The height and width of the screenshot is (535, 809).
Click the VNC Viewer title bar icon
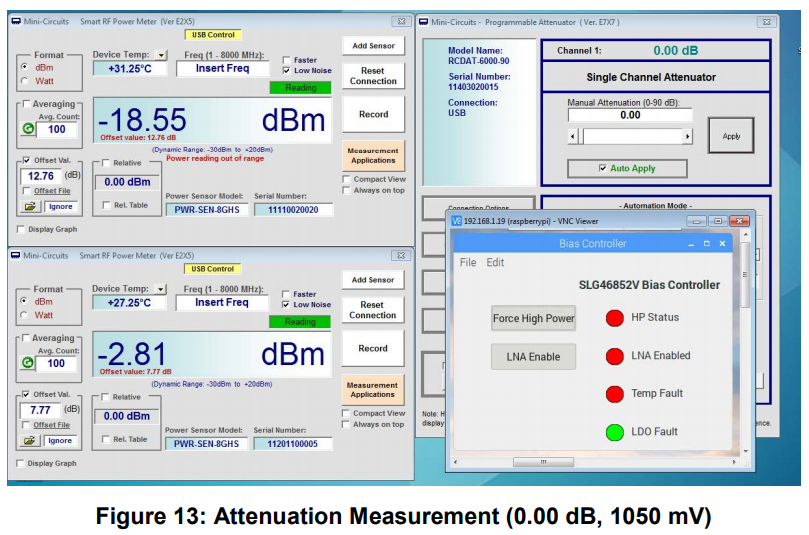tap(456, 221)
